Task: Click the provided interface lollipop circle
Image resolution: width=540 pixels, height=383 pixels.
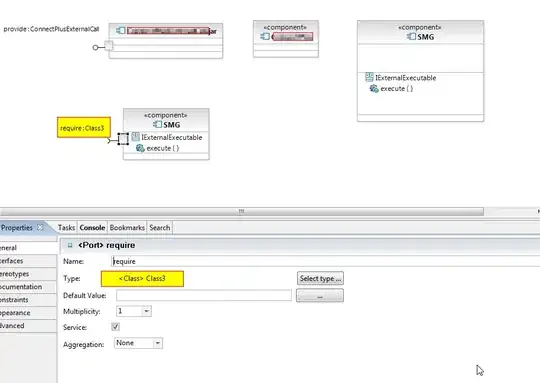Action: 95,48
